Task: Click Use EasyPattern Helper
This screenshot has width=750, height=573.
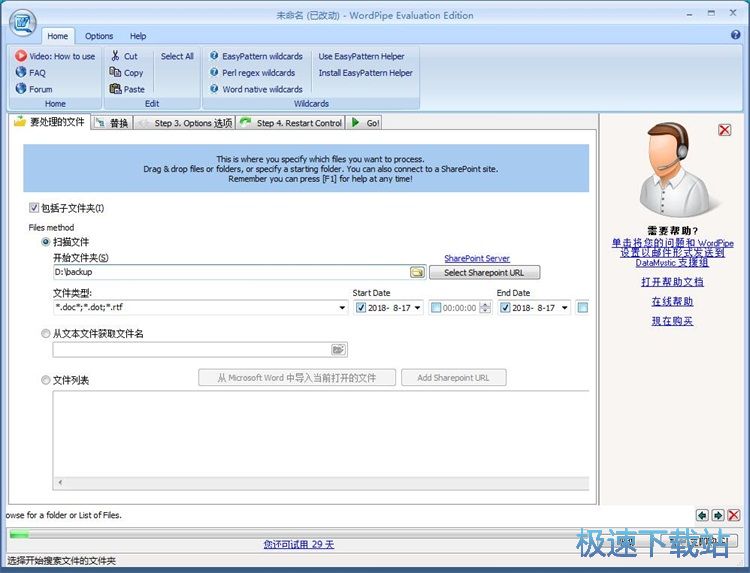Action: click(361, 56)
